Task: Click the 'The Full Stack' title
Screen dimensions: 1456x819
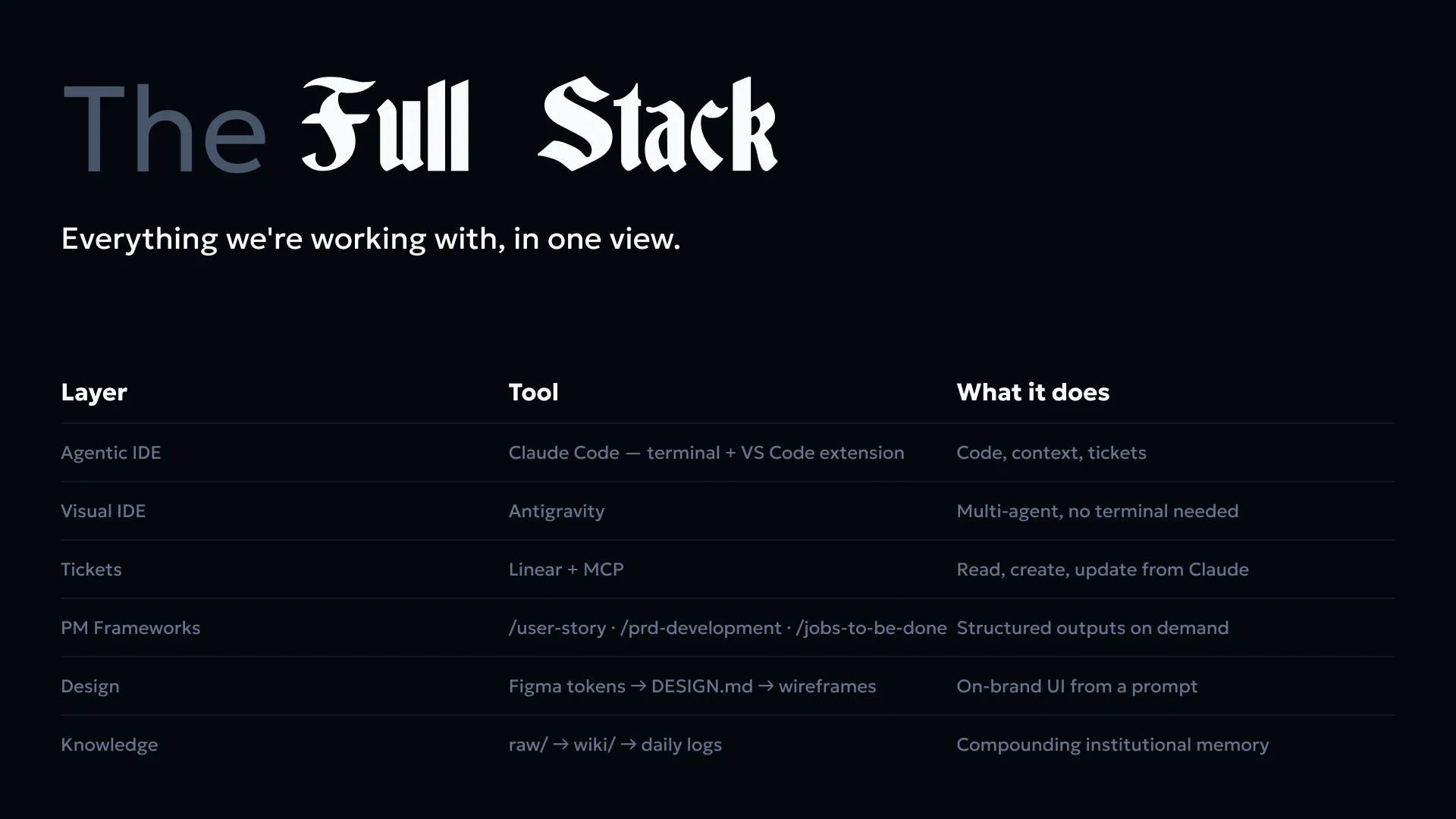Action: 420,126
